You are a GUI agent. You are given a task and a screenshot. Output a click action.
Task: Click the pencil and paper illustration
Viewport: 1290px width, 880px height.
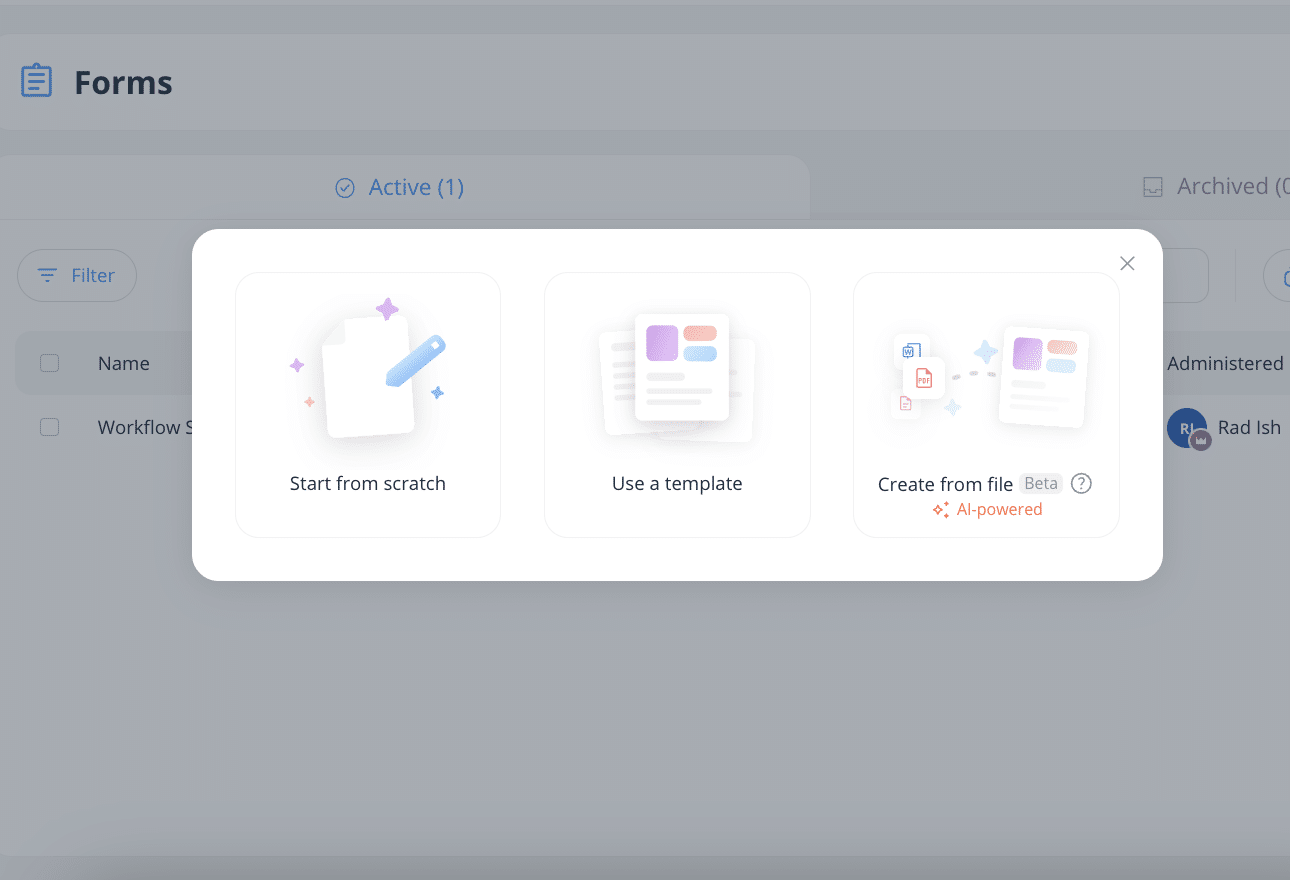(x=368, y=368)
